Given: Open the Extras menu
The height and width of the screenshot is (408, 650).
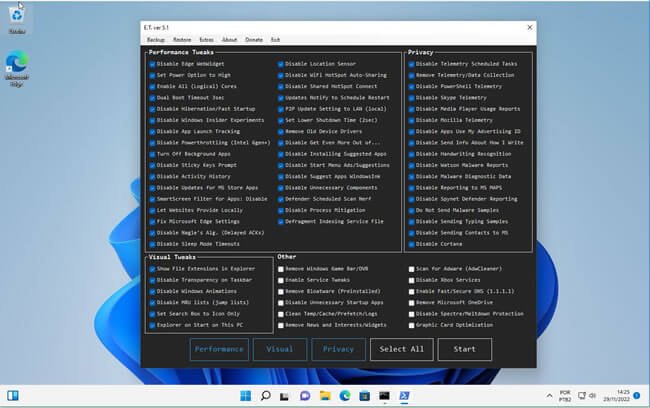Looking at the screenshot, I should 206,39.
